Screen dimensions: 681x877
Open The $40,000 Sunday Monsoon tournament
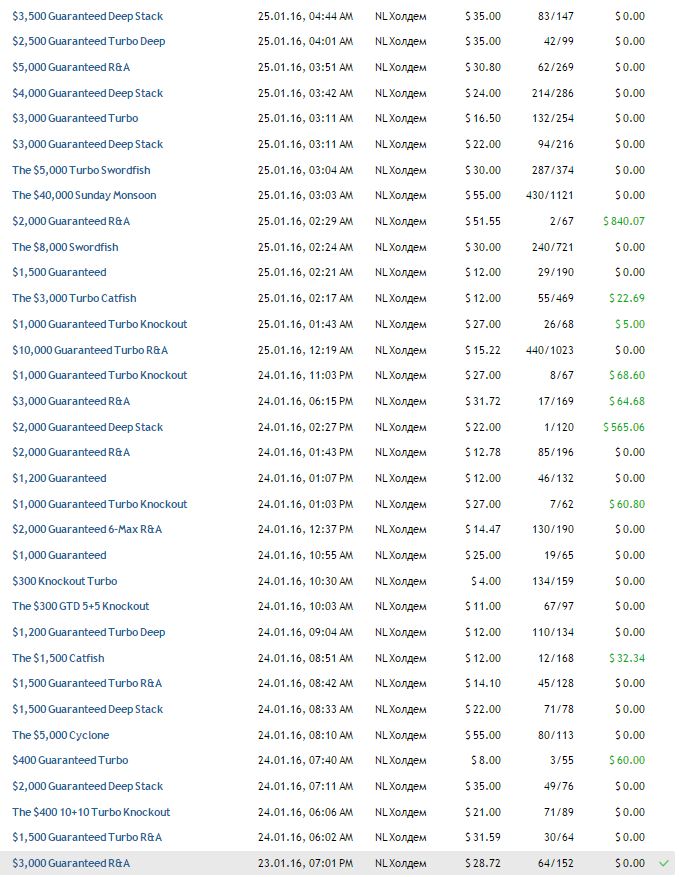(84, 195)
